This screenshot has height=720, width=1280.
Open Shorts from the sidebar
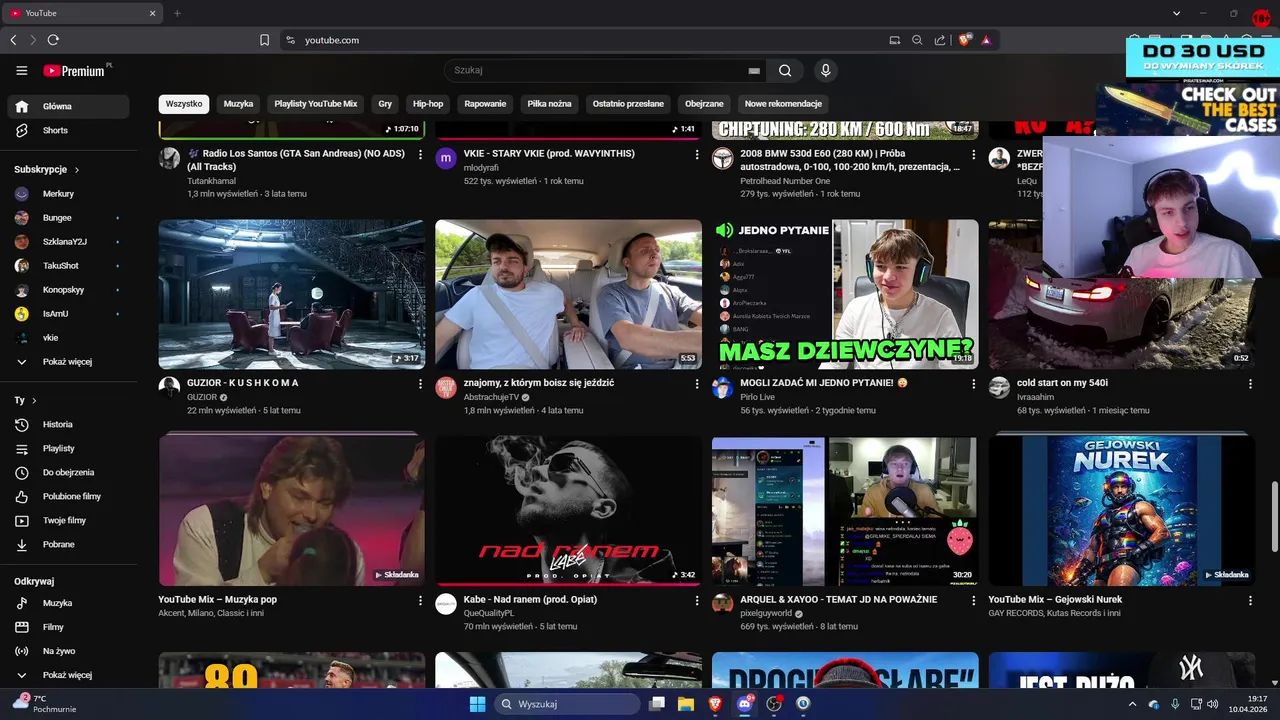[x=68, y=130]
